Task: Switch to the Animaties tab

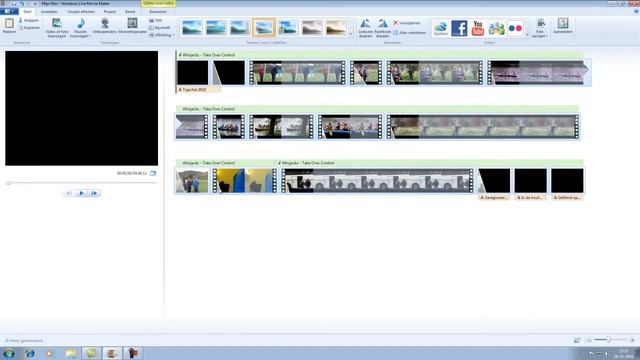Action: coord(49,11)
